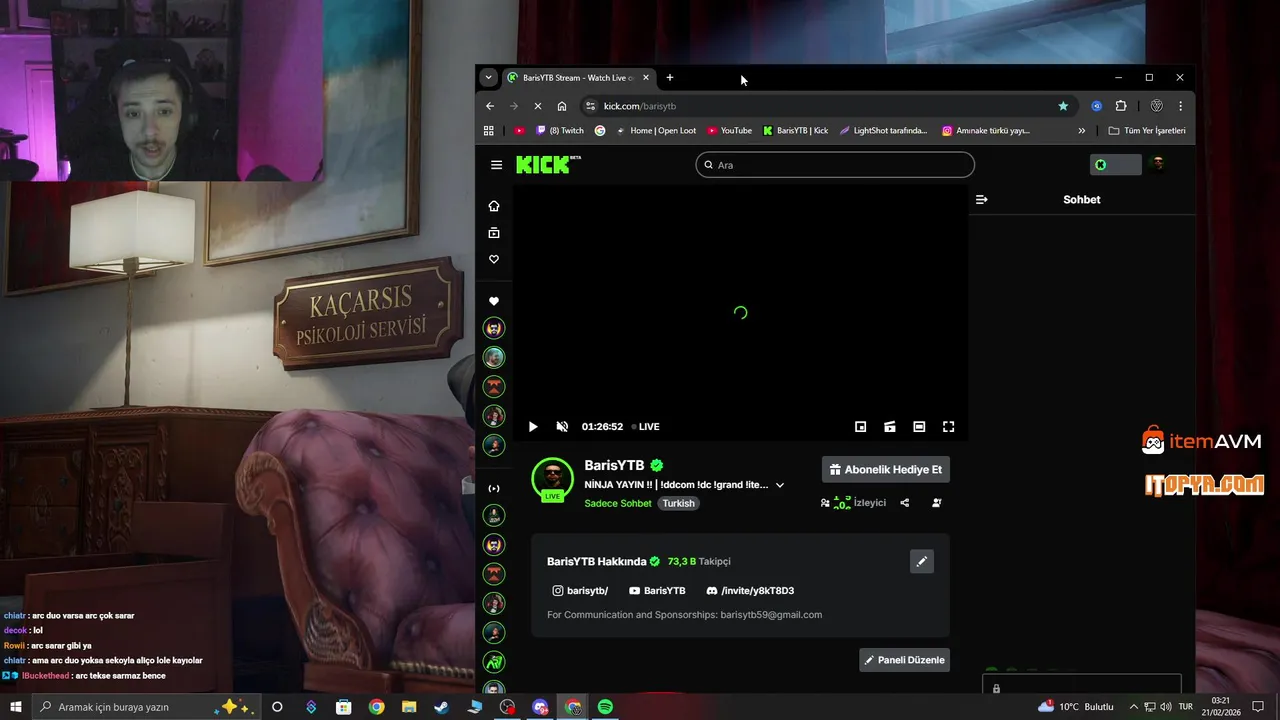The image size is (1280, 720).
Task: Click the taskbar search box
Action: point(146,706)
